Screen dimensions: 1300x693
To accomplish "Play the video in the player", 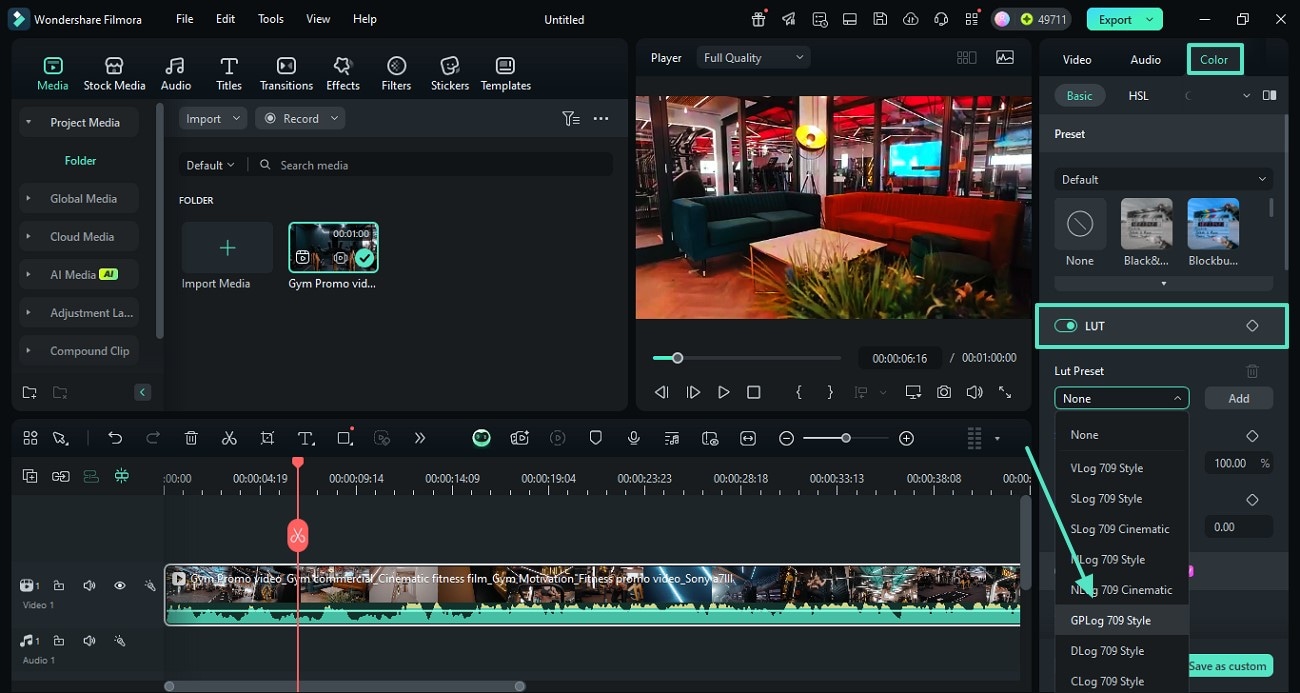I will tap(724, 392).
